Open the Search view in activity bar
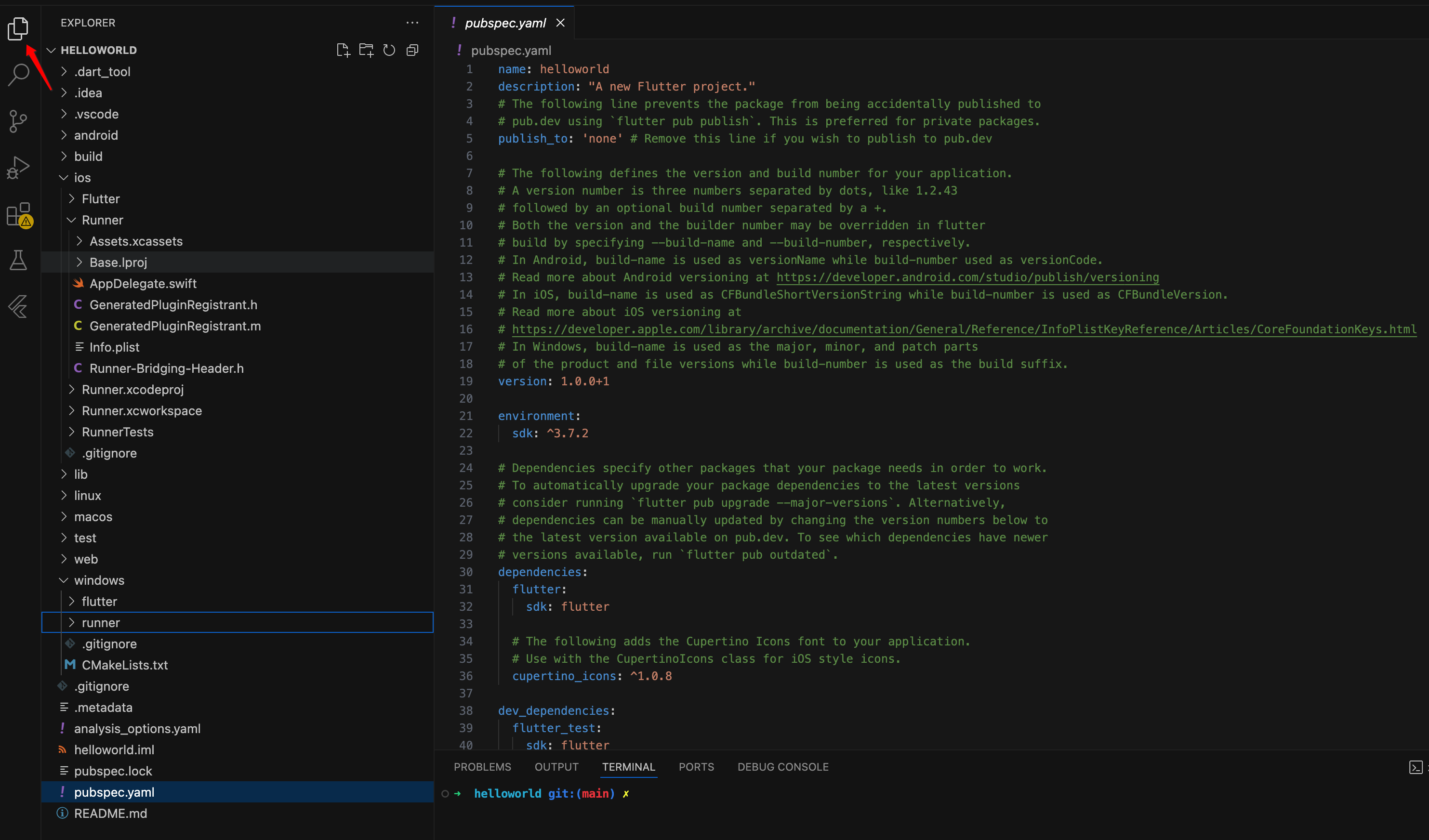1429x840 pixels. [x=18, y=74]
